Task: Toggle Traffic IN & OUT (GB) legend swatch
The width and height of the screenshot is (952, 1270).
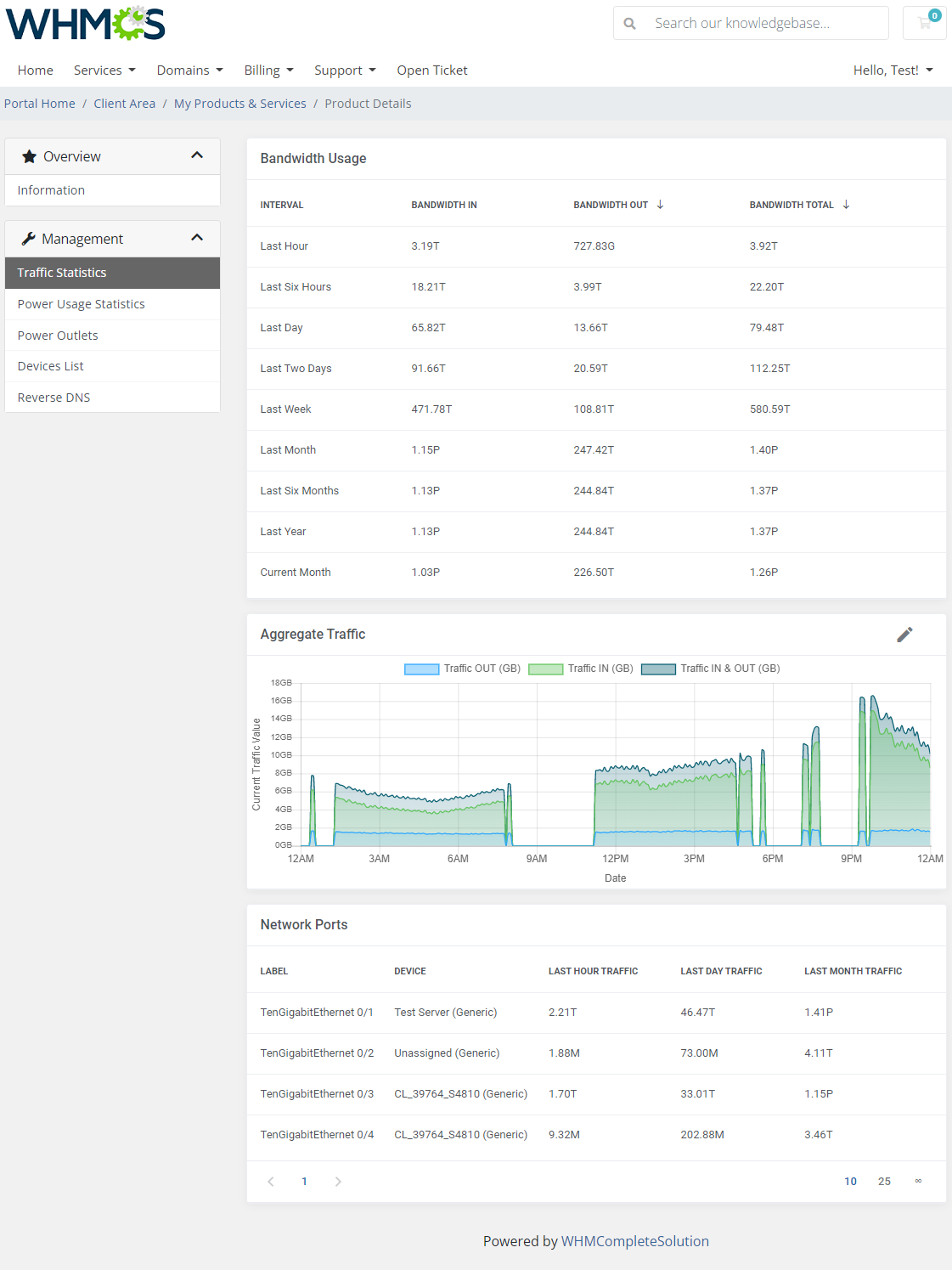Action: (659, 669)
